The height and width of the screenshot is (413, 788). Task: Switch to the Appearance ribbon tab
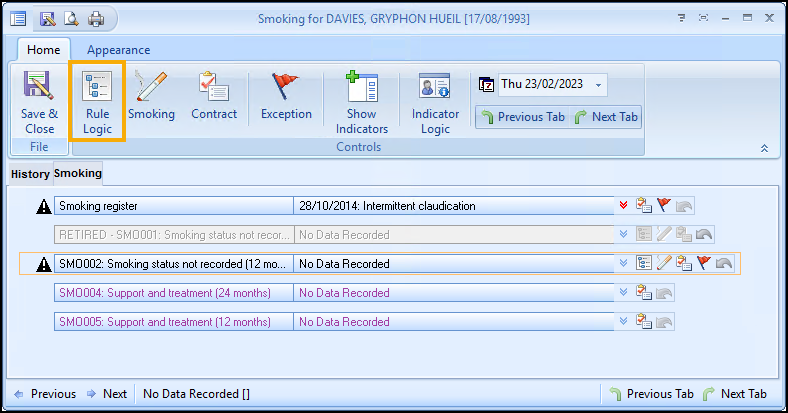[x=118, y=50]
